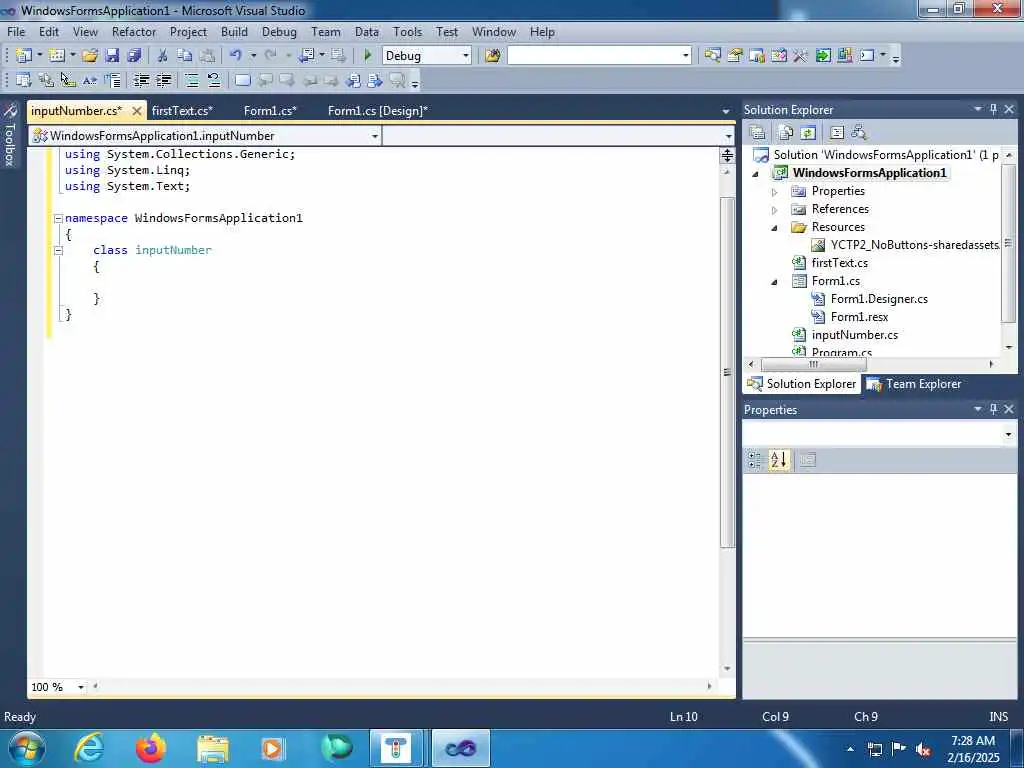Click the Increase Line Indent icon
Image resolution: width=1024 pixels, height=768 pixels.
tap(163, 80)
